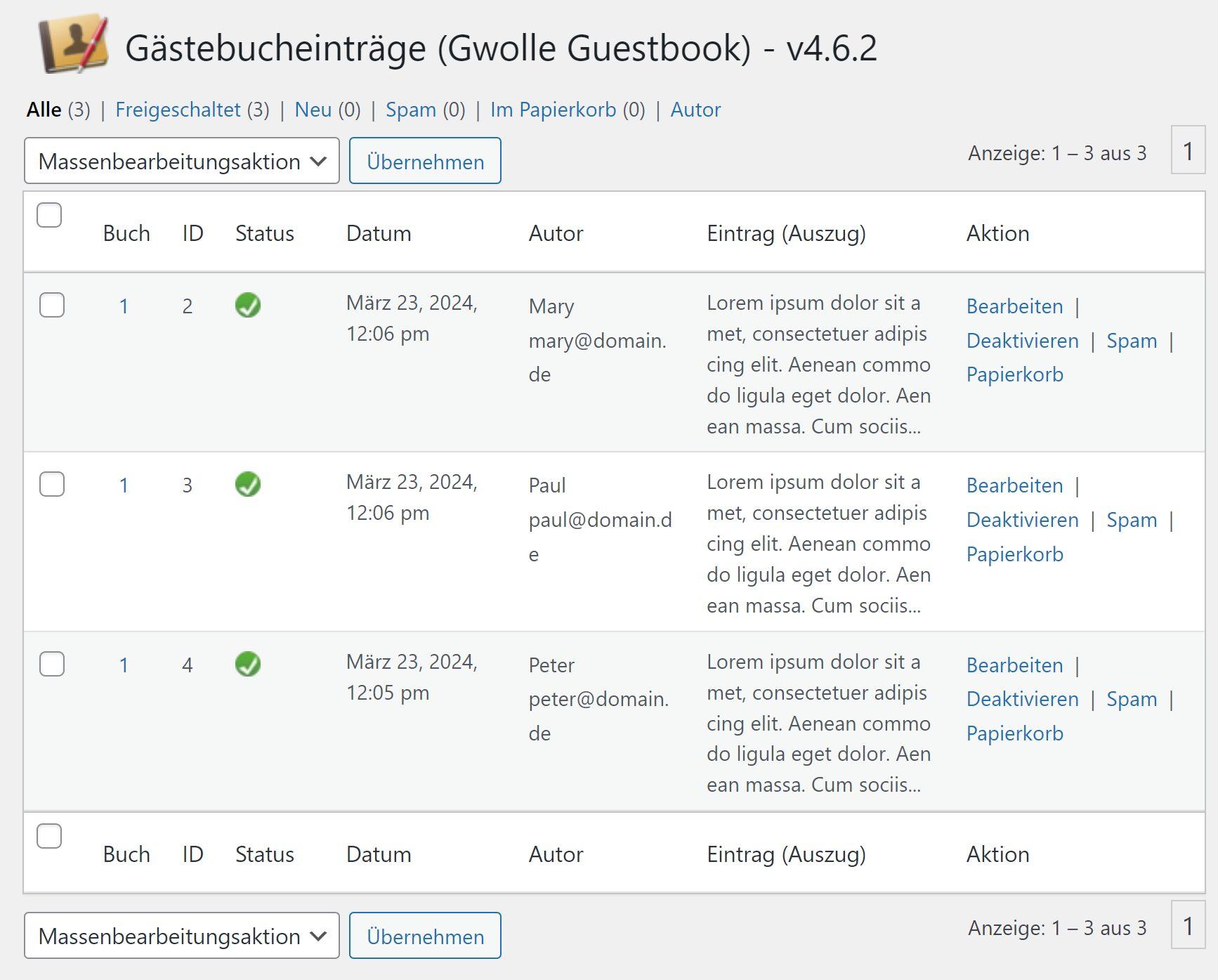Click Deaktivieren for Paul's entry
Image resolution: width=1218 pixels, height=980 pixels.
tap(1022, 520)
